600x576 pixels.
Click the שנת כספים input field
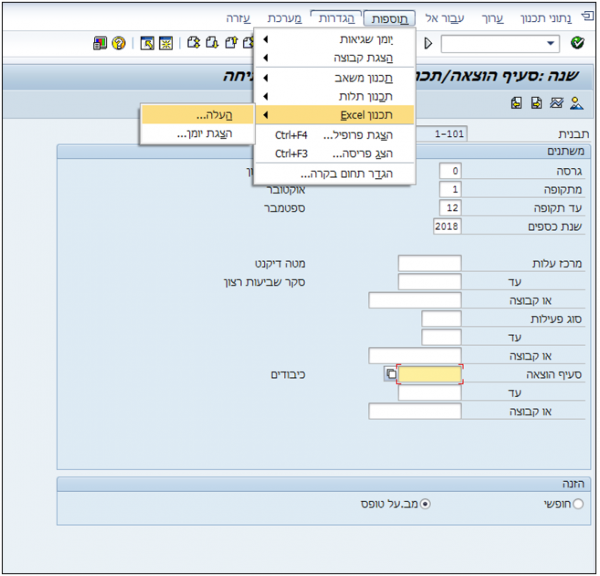point(448,227)
